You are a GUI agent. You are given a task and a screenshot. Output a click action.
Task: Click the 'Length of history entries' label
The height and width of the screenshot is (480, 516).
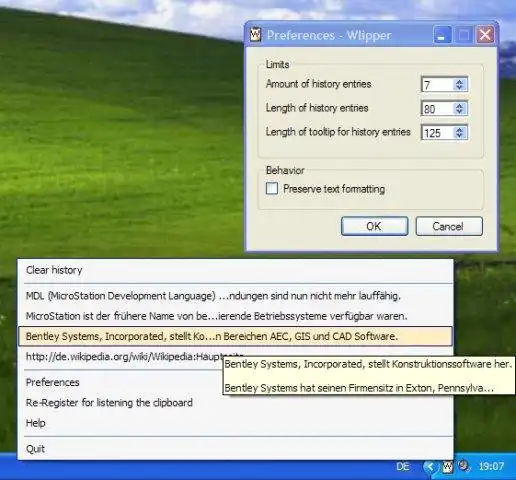(x=317, y=108)
